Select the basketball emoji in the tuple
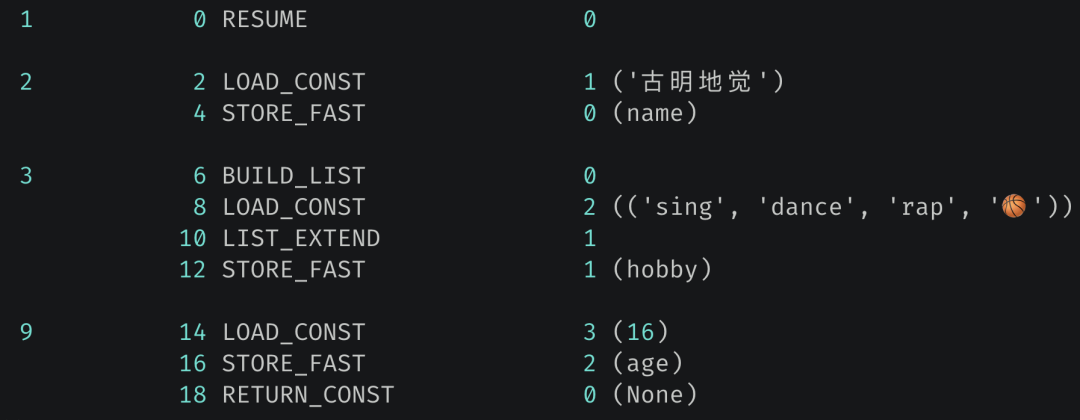 click(x=1014, y=207)
